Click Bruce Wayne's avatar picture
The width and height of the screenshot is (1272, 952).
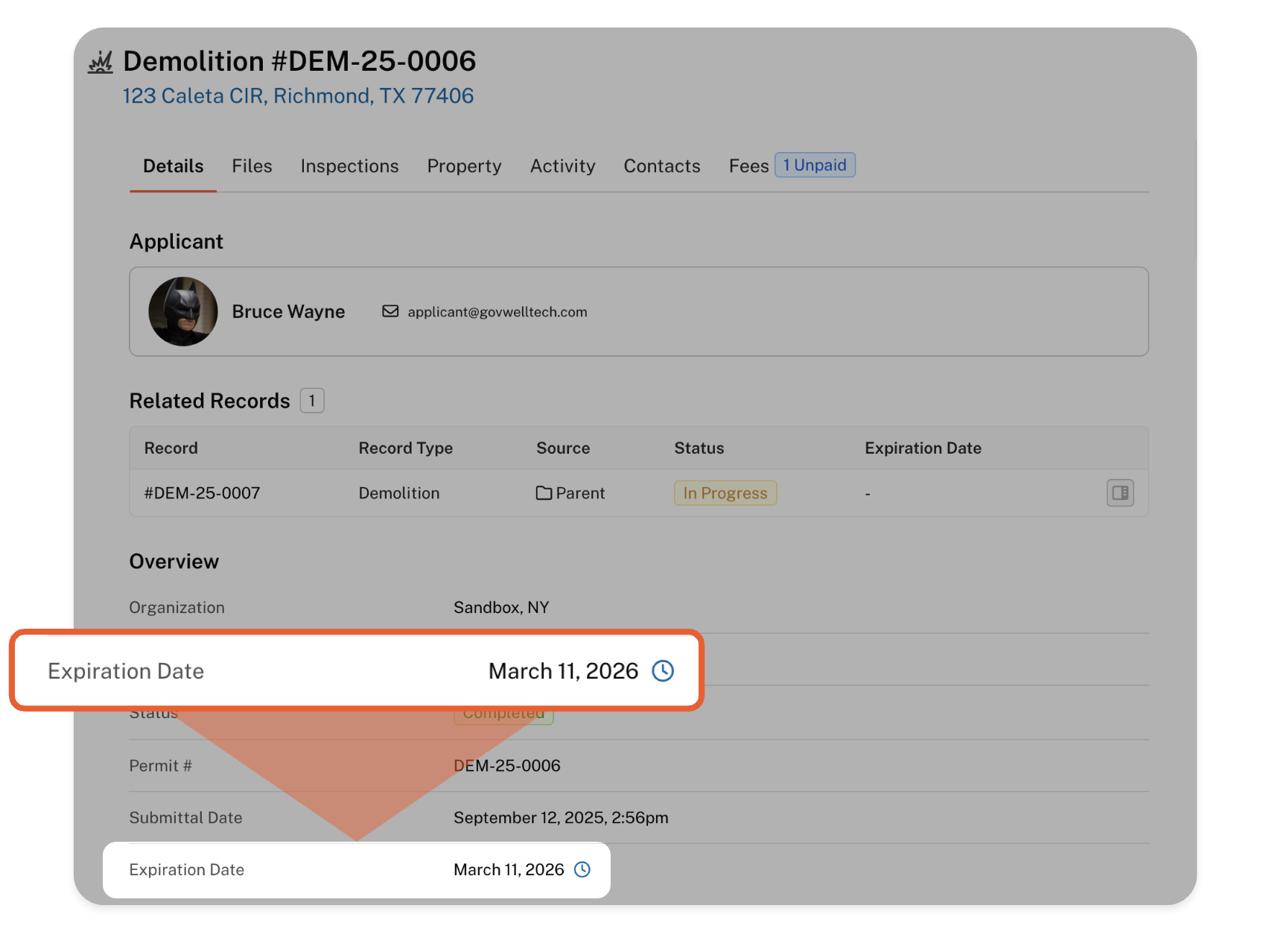pos(183,311)
